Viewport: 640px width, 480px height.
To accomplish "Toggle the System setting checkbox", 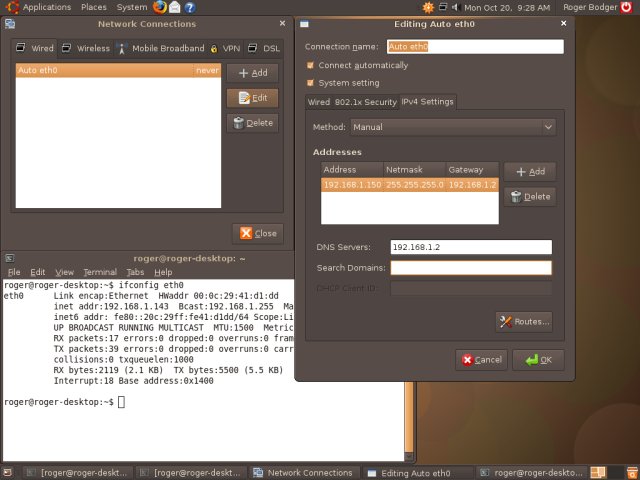I will tap(310, 83).
